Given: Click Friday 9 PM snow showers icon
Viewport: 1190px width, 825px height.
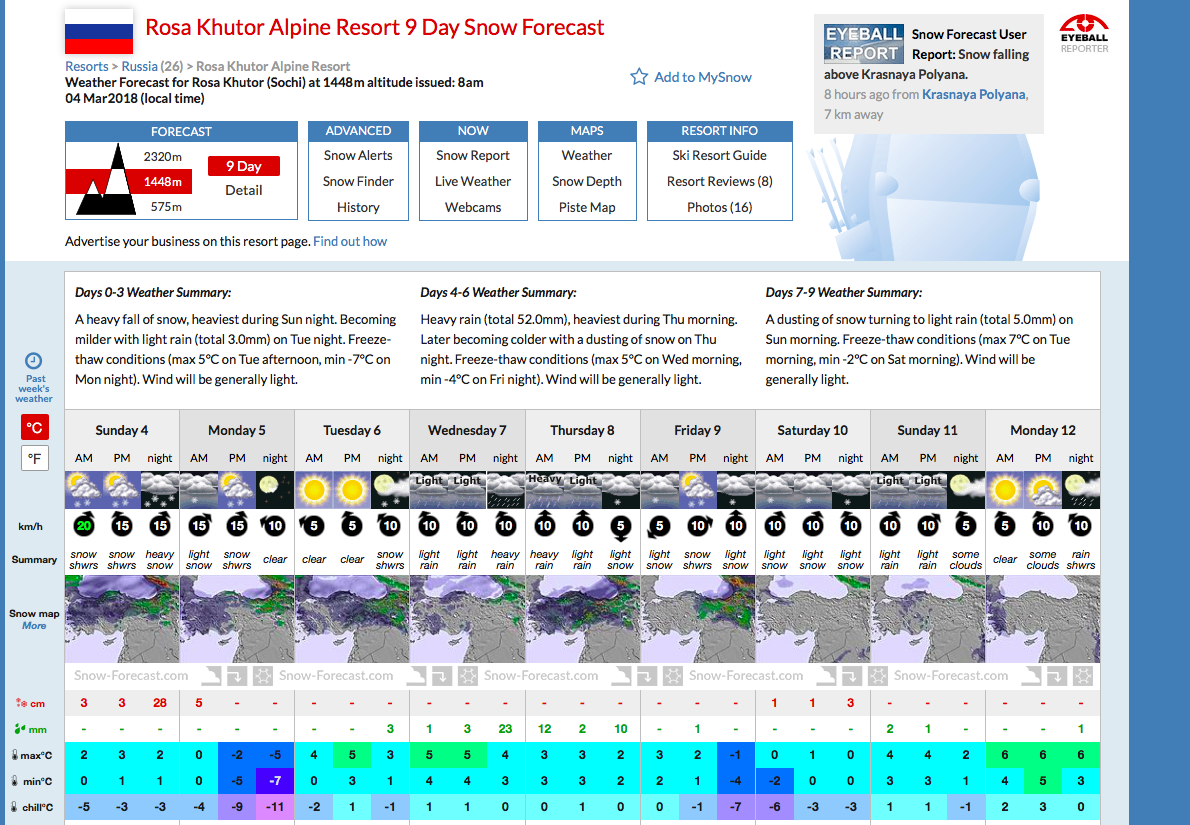Looking at the screenshot, I should (697, 490).
